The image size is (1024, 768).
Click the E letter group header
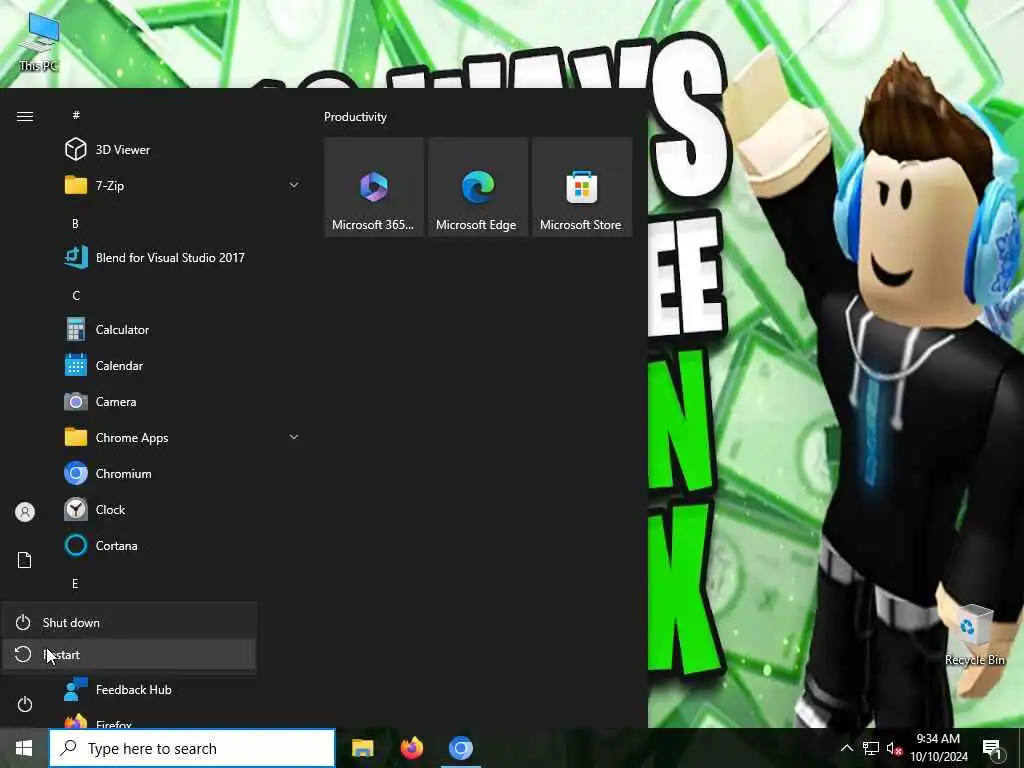75,584
